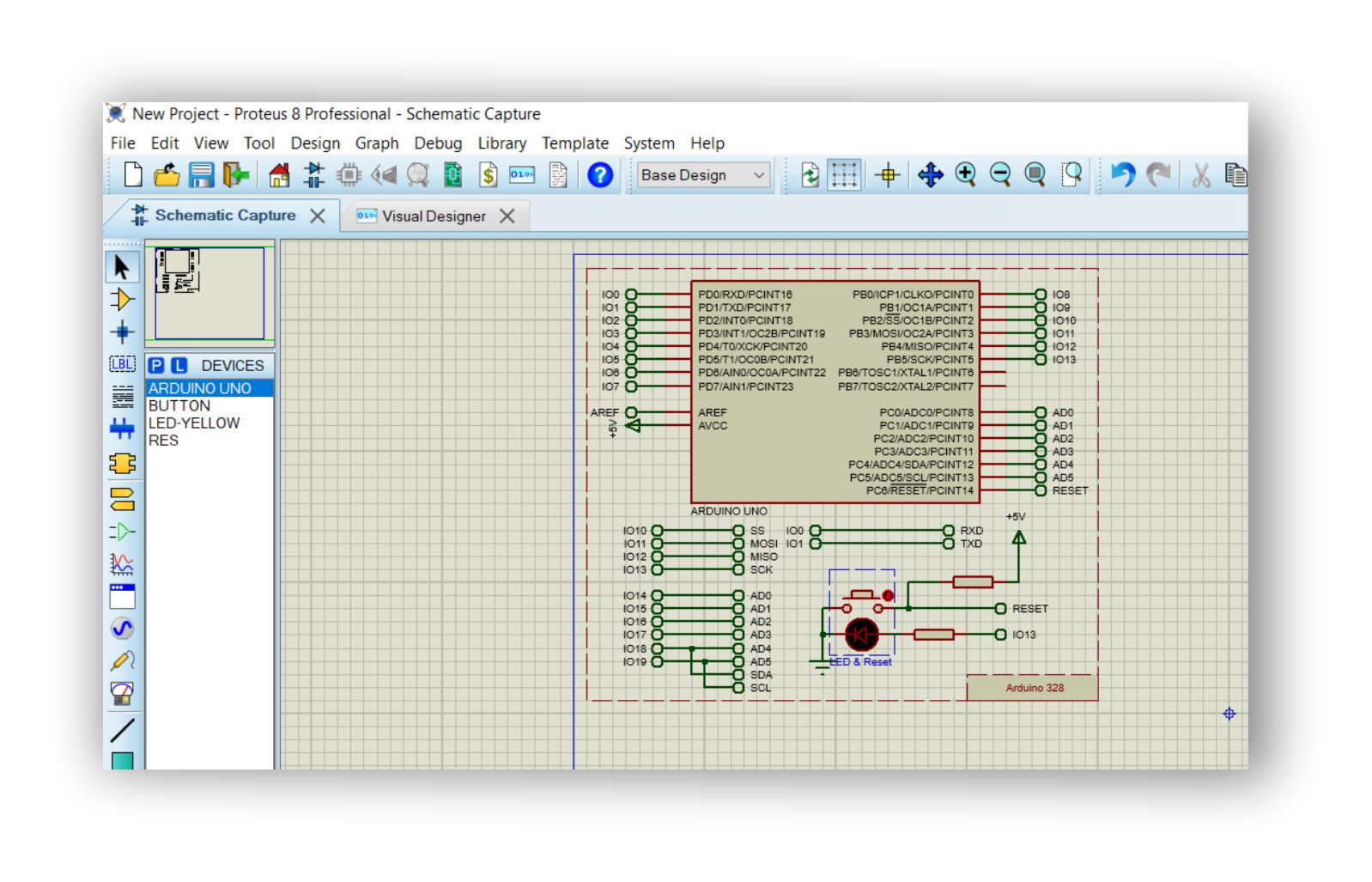This screenshot has width=1372, height=882.
Task: Toggle the false origin crosshair icon
Action: 888,175
